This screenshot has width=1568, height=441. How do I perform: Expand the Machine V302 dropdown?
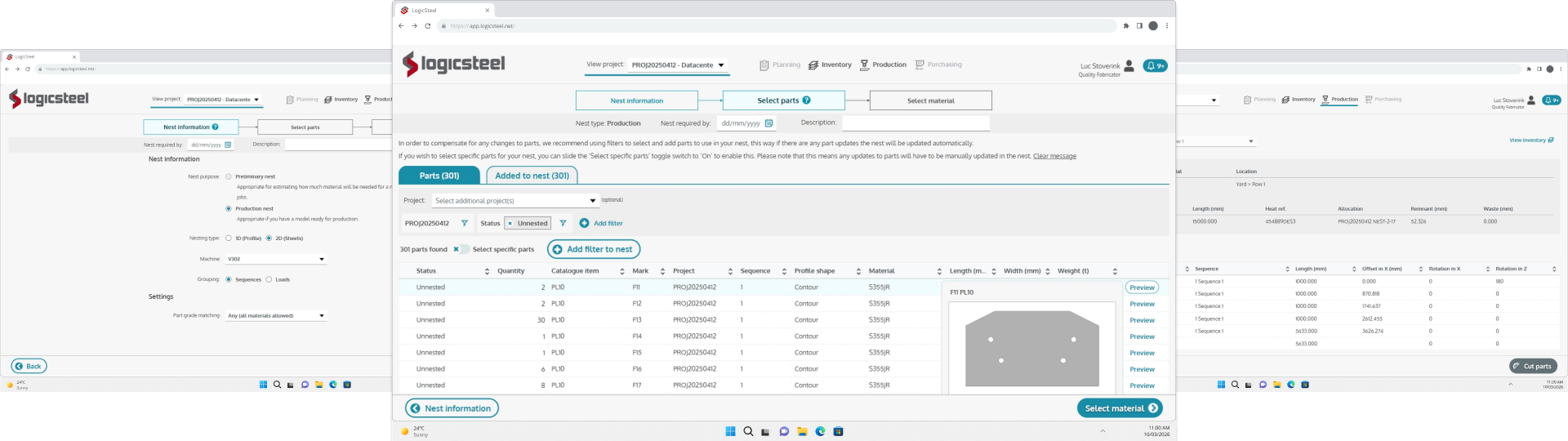(x=322, y=259)
